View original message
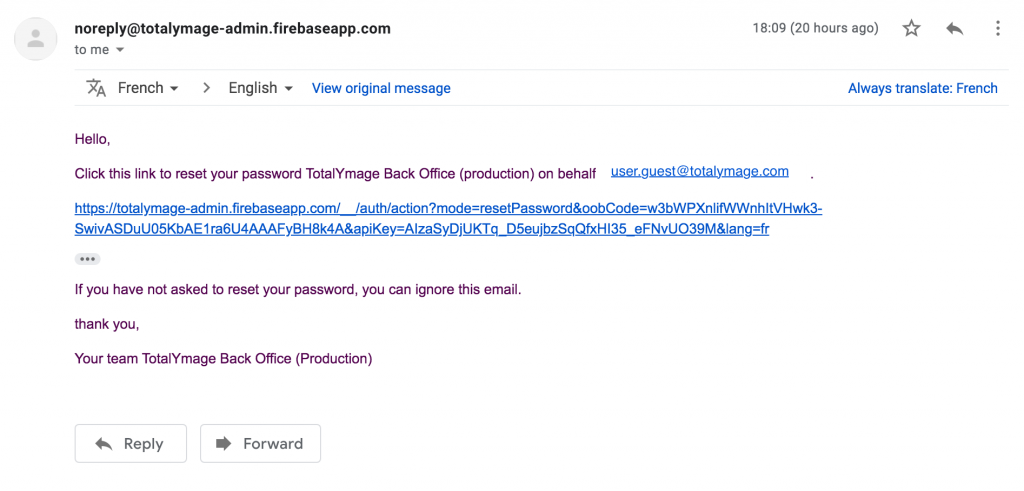 [x=381, y=88]
